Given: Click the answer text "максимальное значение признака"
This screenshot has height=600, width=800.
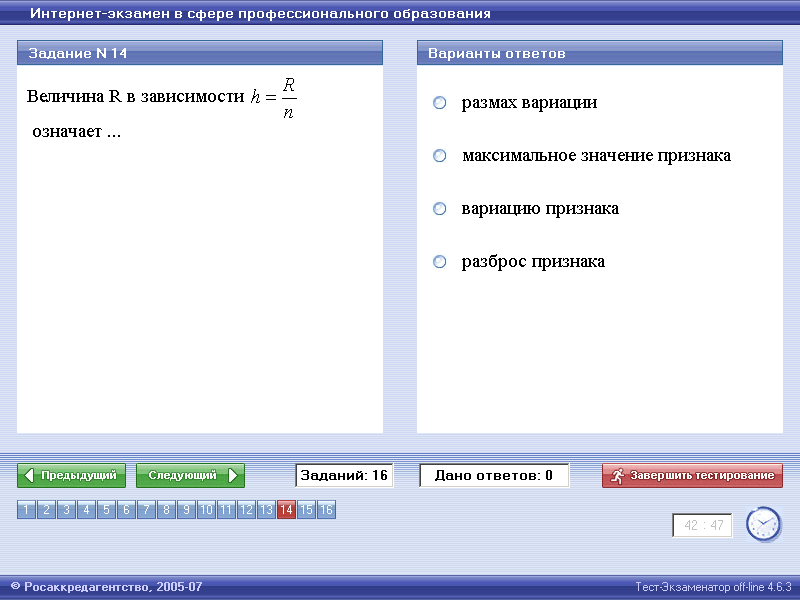Looking at the screenshot, I should [x=596, y=156].
